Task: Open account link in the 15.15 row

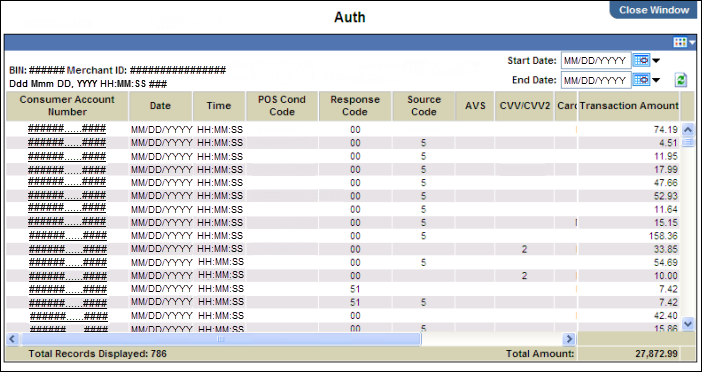Action: [x=67, y=222]
